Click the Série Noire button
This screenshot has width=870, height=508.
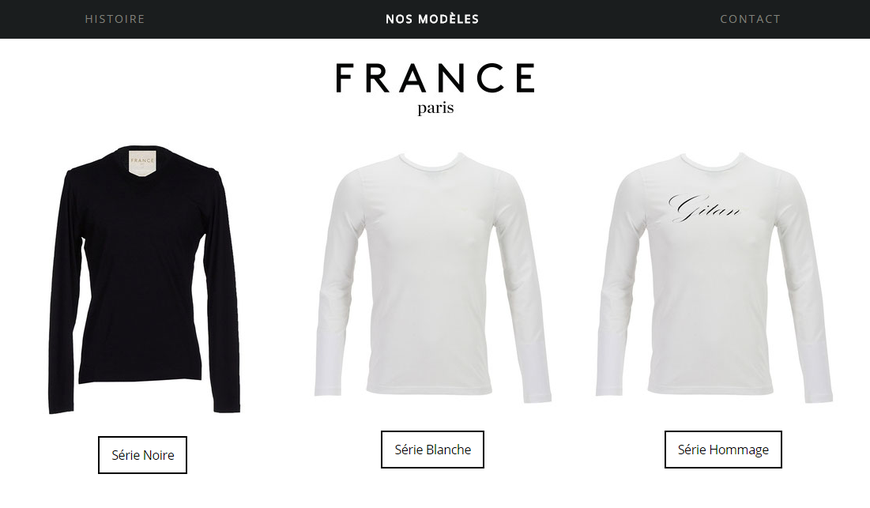click(x=143, y=455)
